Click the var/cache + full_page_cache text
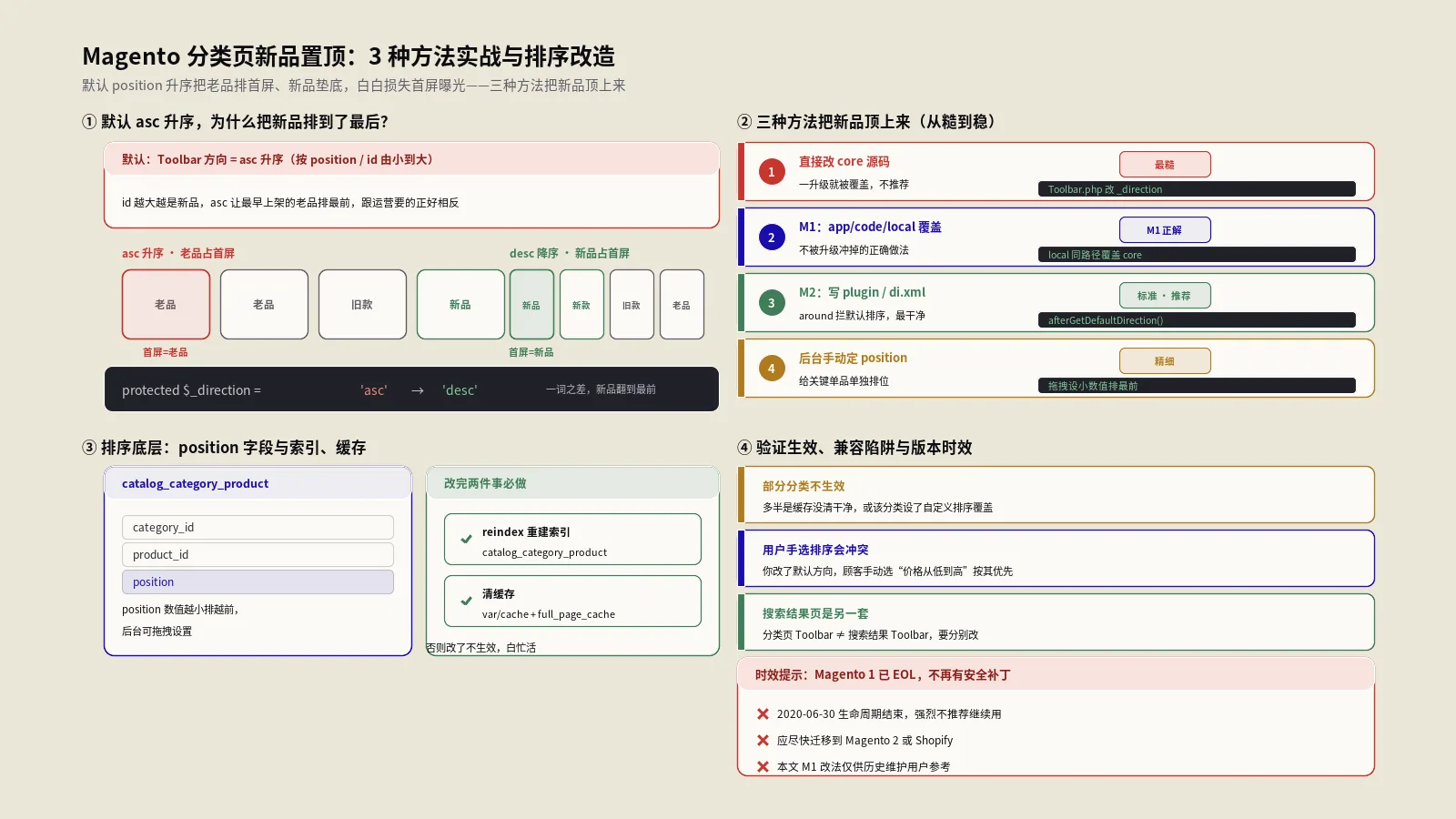Image resolution: width=1456 pixels, height=819 pixels. pyautogui.click(x=549, y=614)
